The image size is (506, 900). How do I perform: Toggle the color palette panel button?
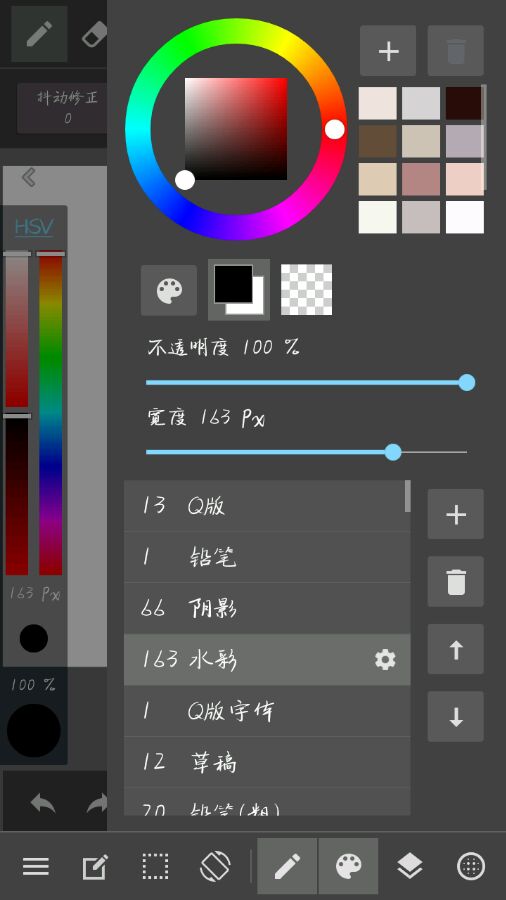point(169,290)
